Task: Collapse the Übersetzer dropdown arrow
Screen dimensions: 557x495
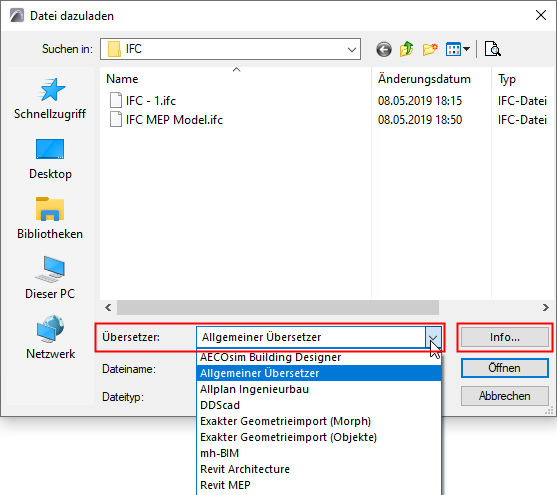Action: (433, 337)
